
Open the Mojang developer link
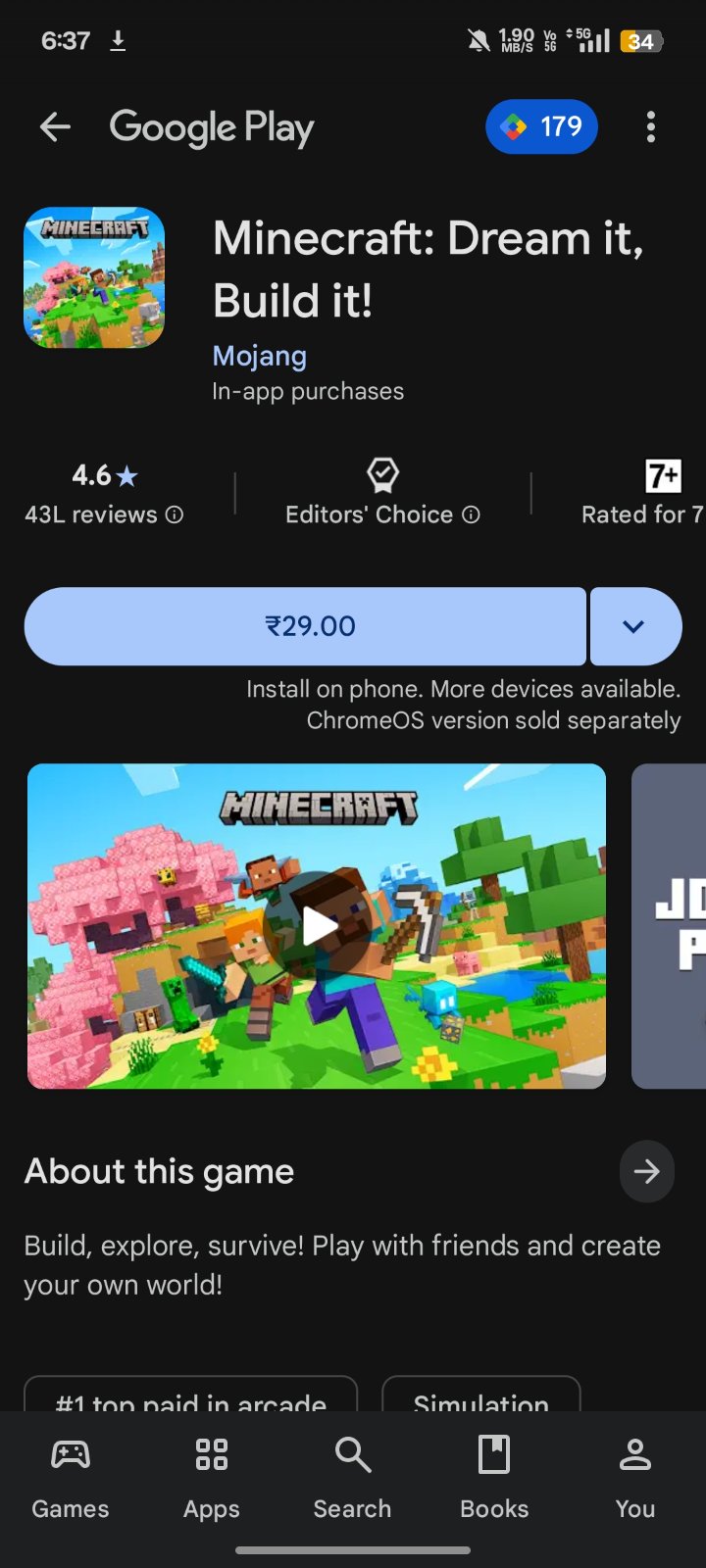coord(260,356)
